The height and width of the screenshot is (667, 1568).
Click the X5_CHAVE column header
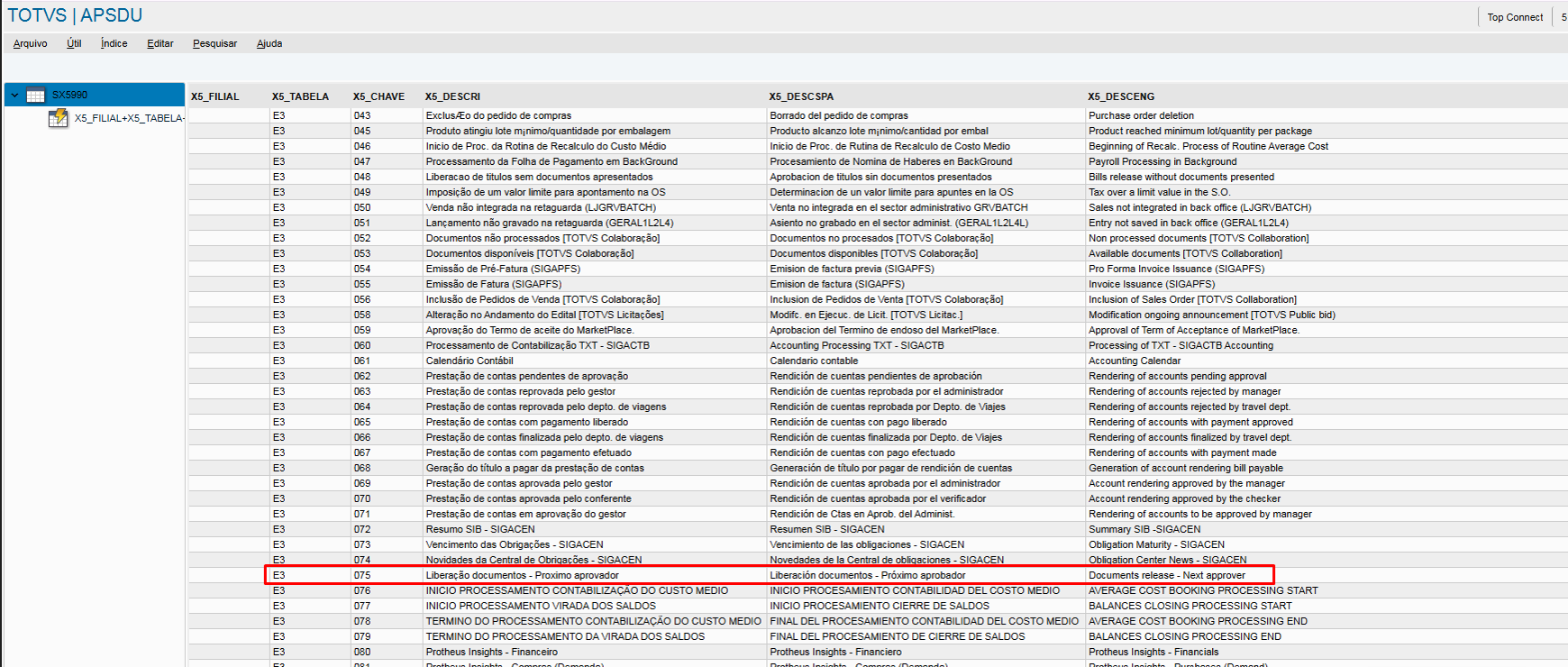[378, 96]
